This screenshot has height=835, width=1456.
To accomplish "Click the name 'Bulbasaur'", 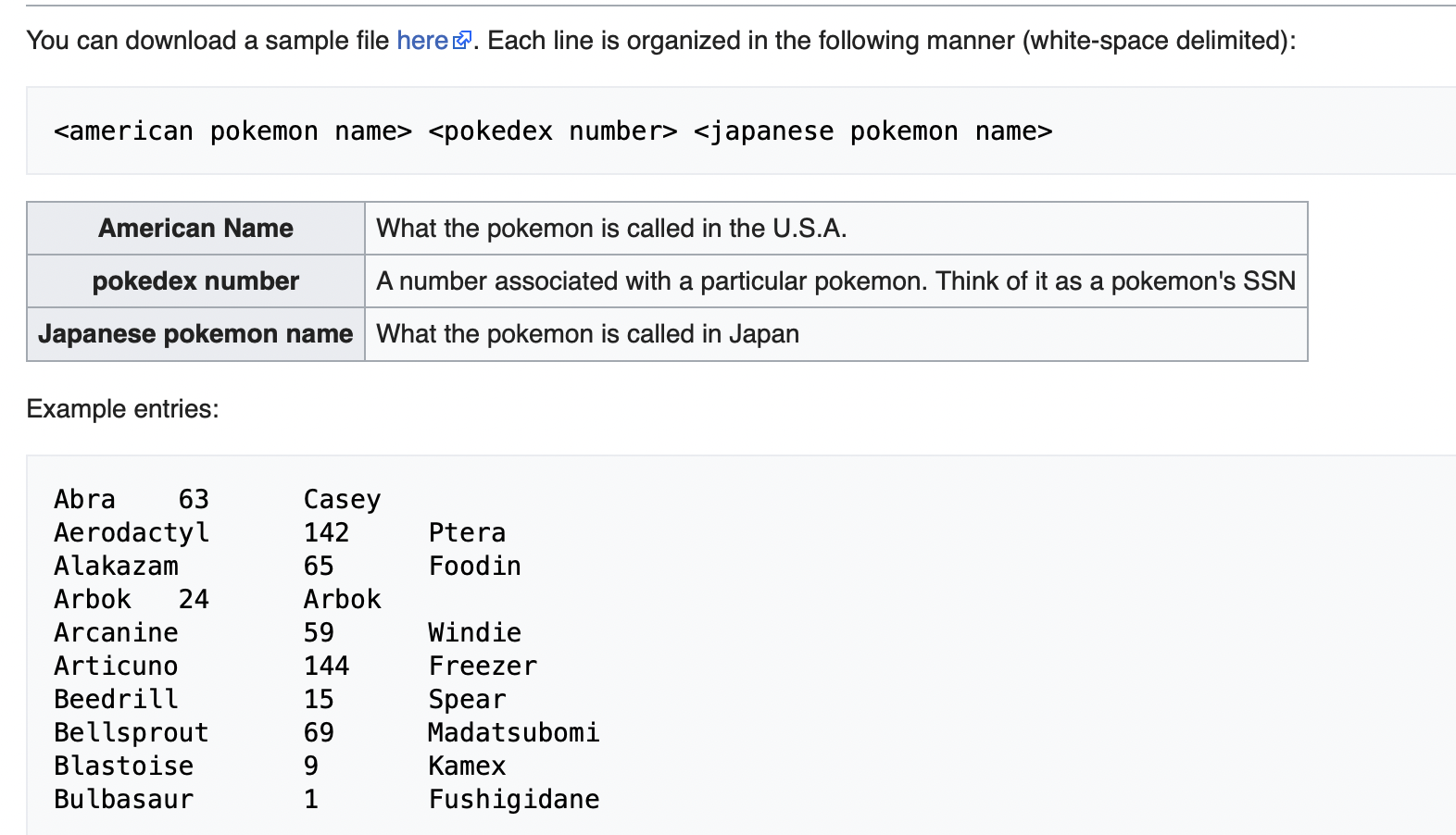I will 123,800.
